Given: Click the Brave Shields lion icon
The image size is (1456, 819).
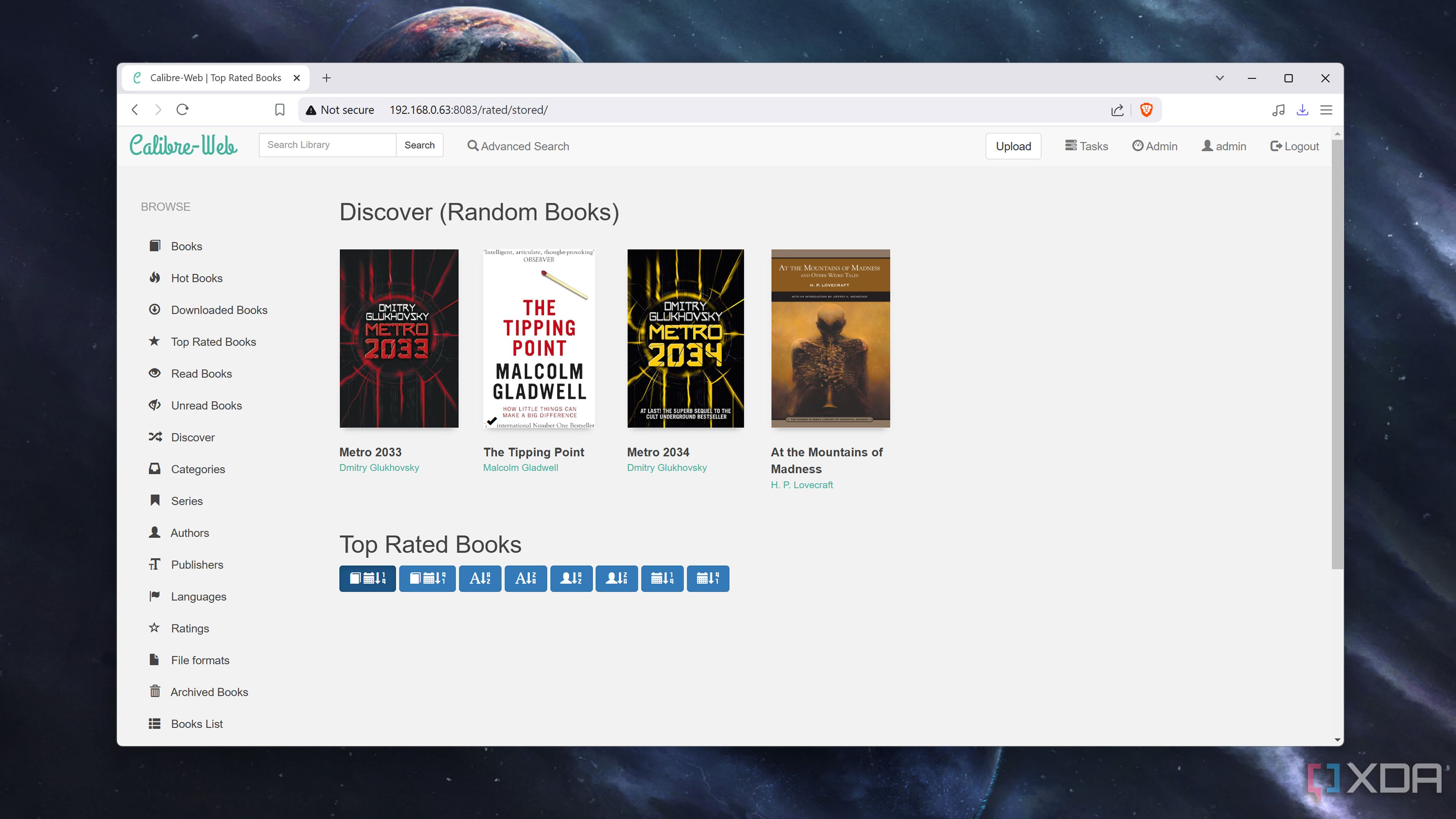Looking at the screenshot, I should click(1146, 110).
